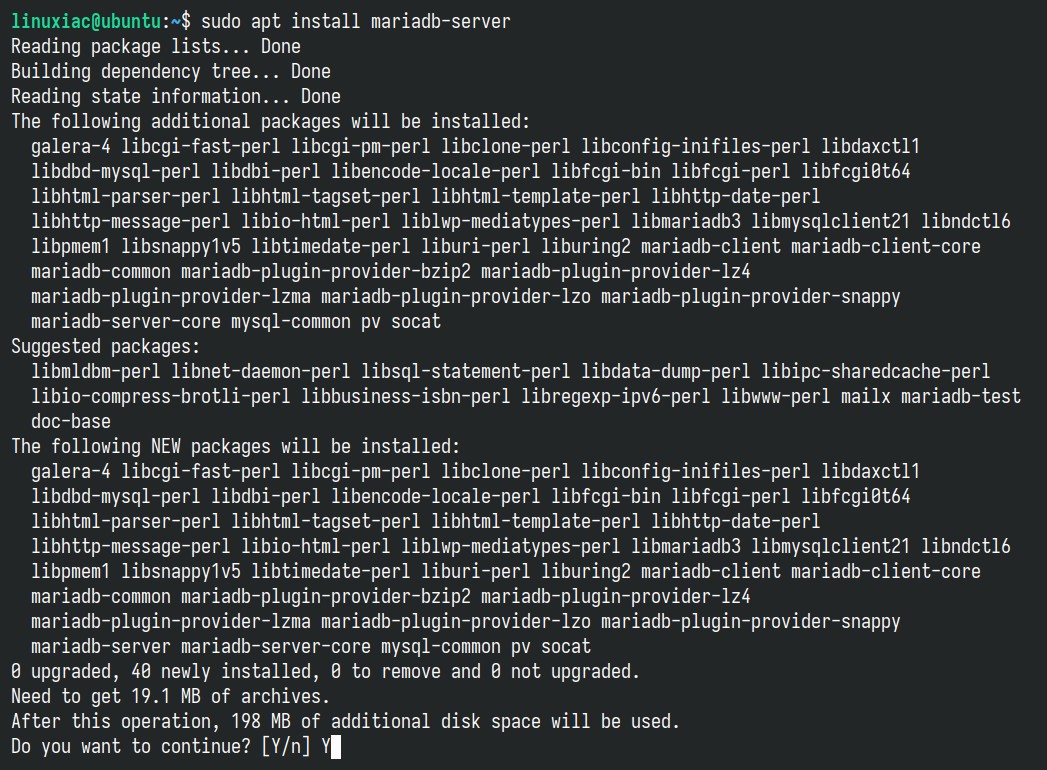The image size is (1047, 770).
Task: Click the command 'sudo apt install mariadb-server'
Action: [356, 21]
